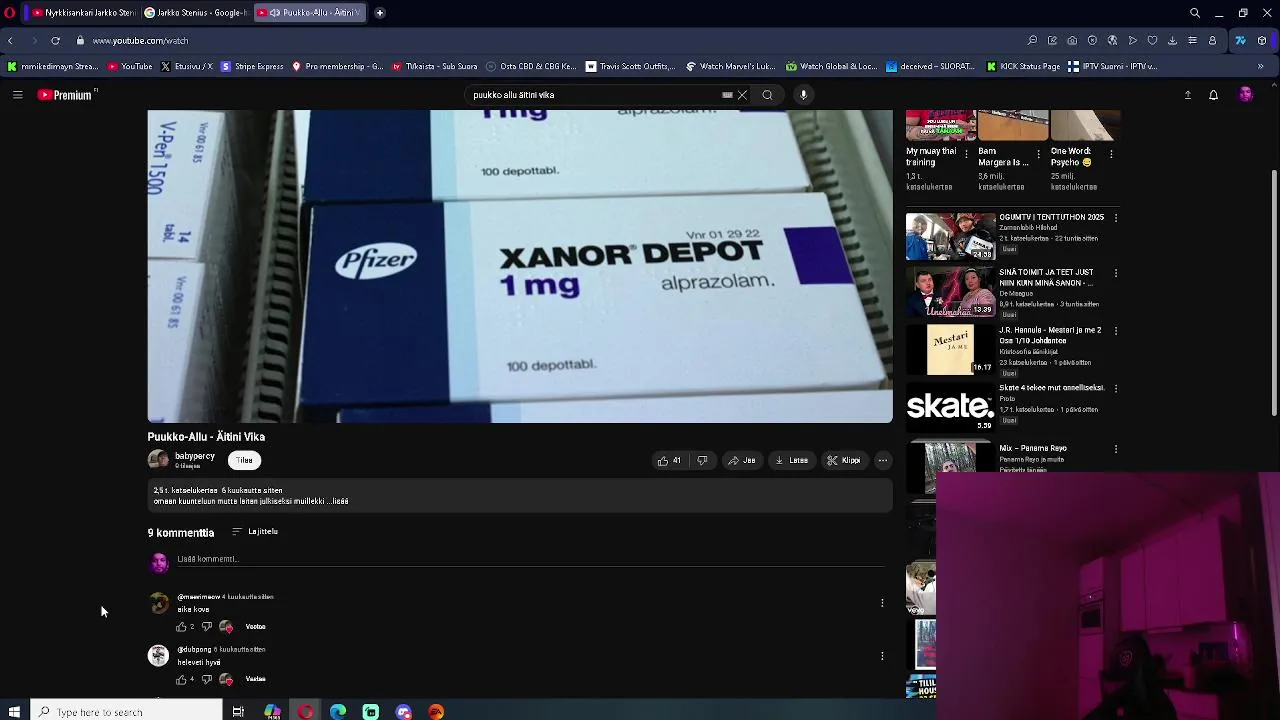The height and width of the screenshot is (720, 1280).
Task: Open YouTube notifications bell
Action: [x=1213, y=95]
